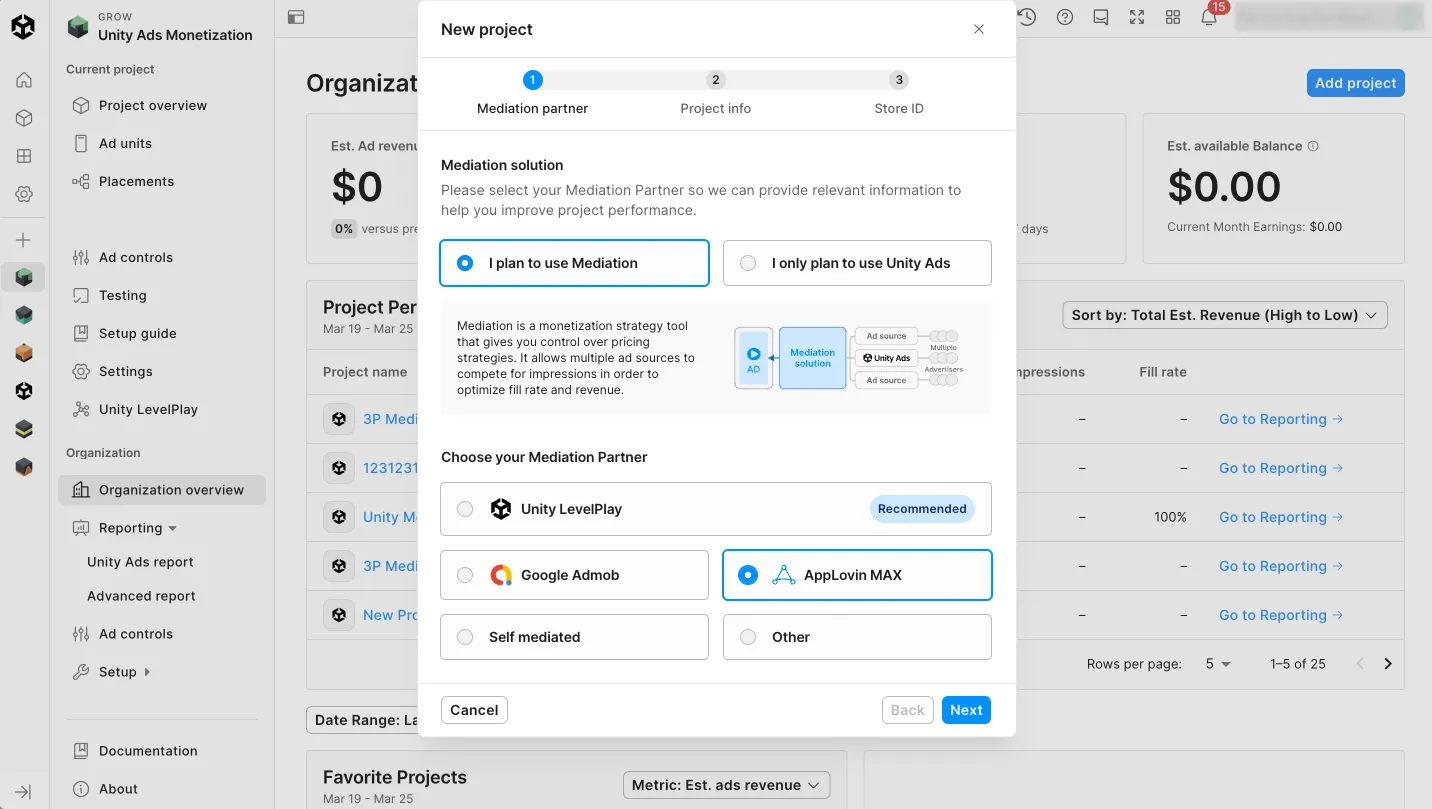Expand the Metric: Est. ads revenue dropdown
Screen dimensions: 1432x809
click(725, 785)
